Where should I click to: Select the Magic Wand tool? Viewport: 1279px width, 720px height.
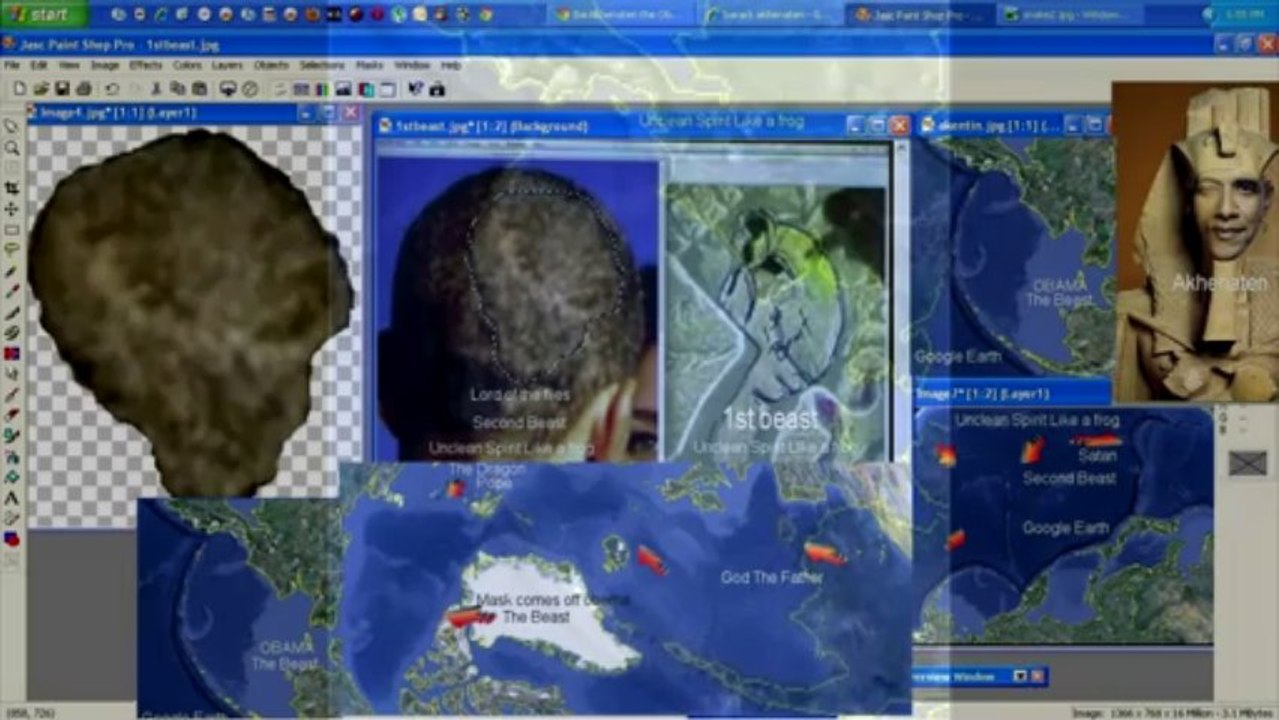(x=12, y=271)
